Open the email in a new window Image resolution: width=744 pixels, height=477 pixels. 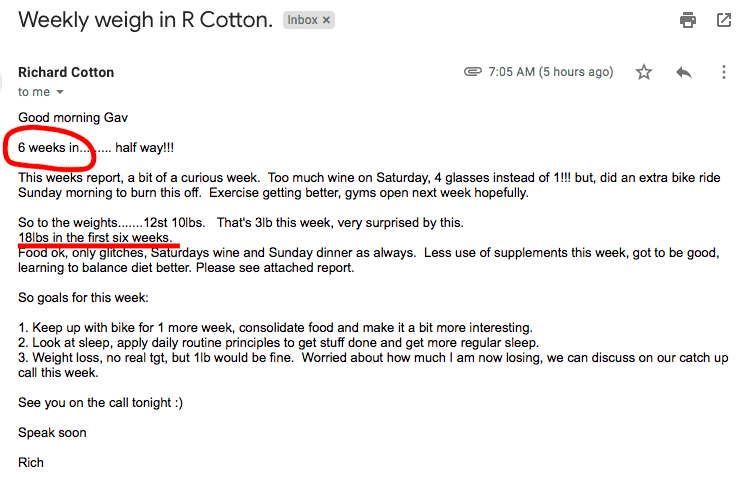(x=724, y=20)
